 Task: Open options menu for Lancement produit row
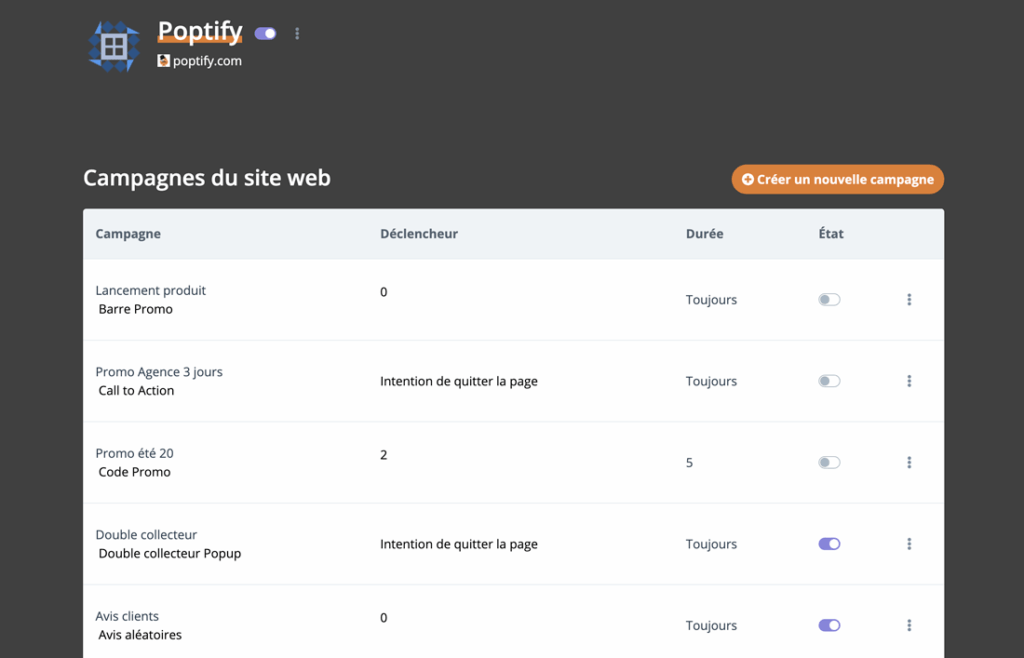(908, 300)
